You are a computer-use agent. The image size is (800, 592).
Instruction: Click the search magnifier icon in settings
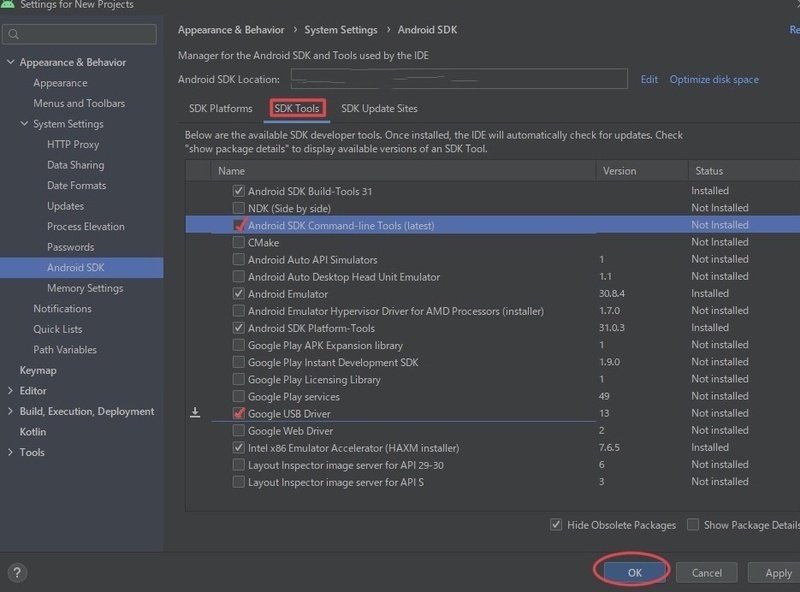point(14,34)
